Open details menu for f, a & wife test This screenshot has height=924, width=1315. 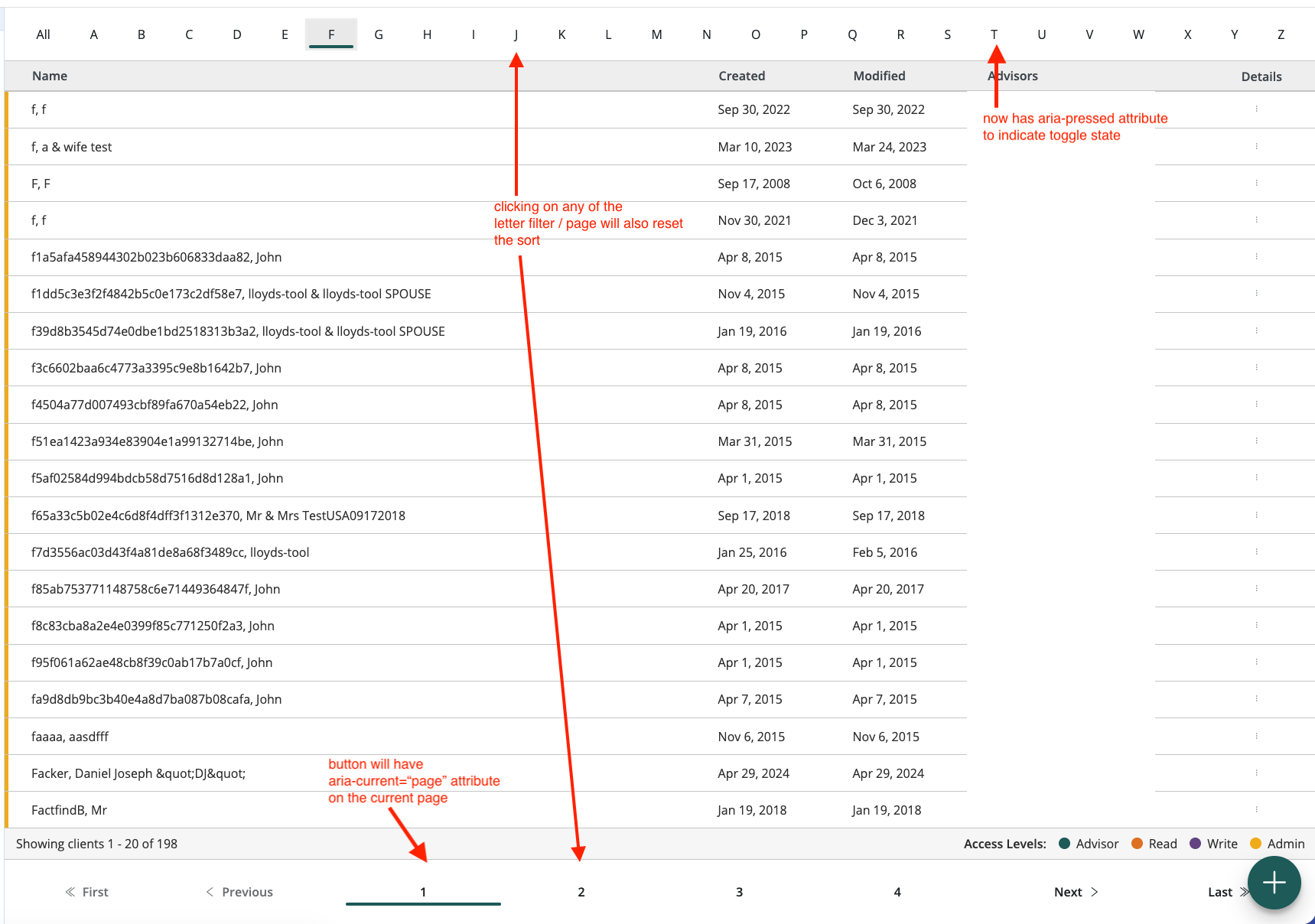pyautogui.click(x=1256, y=146)
